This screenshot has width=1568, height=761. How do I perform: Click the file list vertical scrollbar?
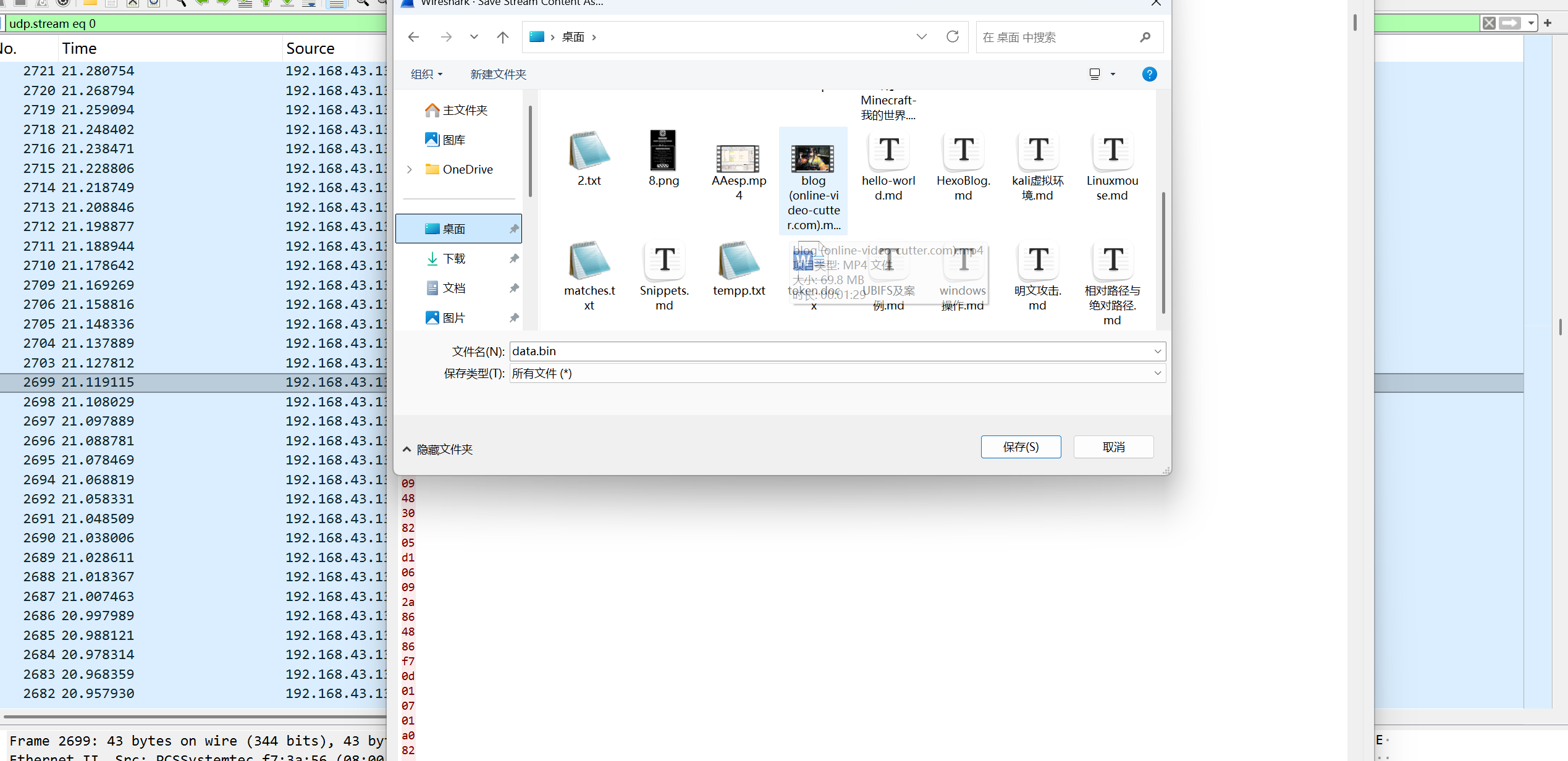coord(1163,253)
